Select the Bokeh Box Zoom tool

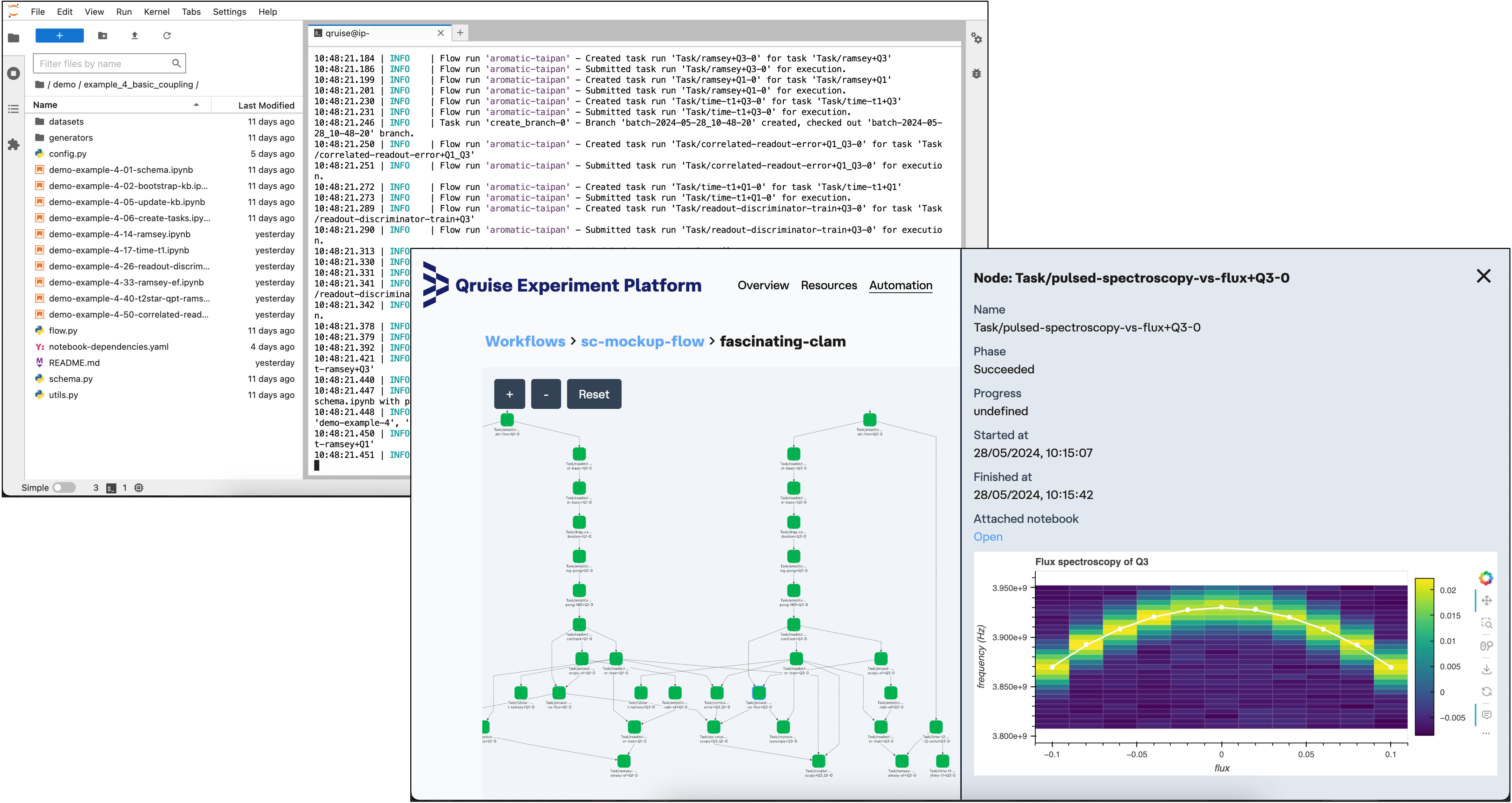point(1486,623)
